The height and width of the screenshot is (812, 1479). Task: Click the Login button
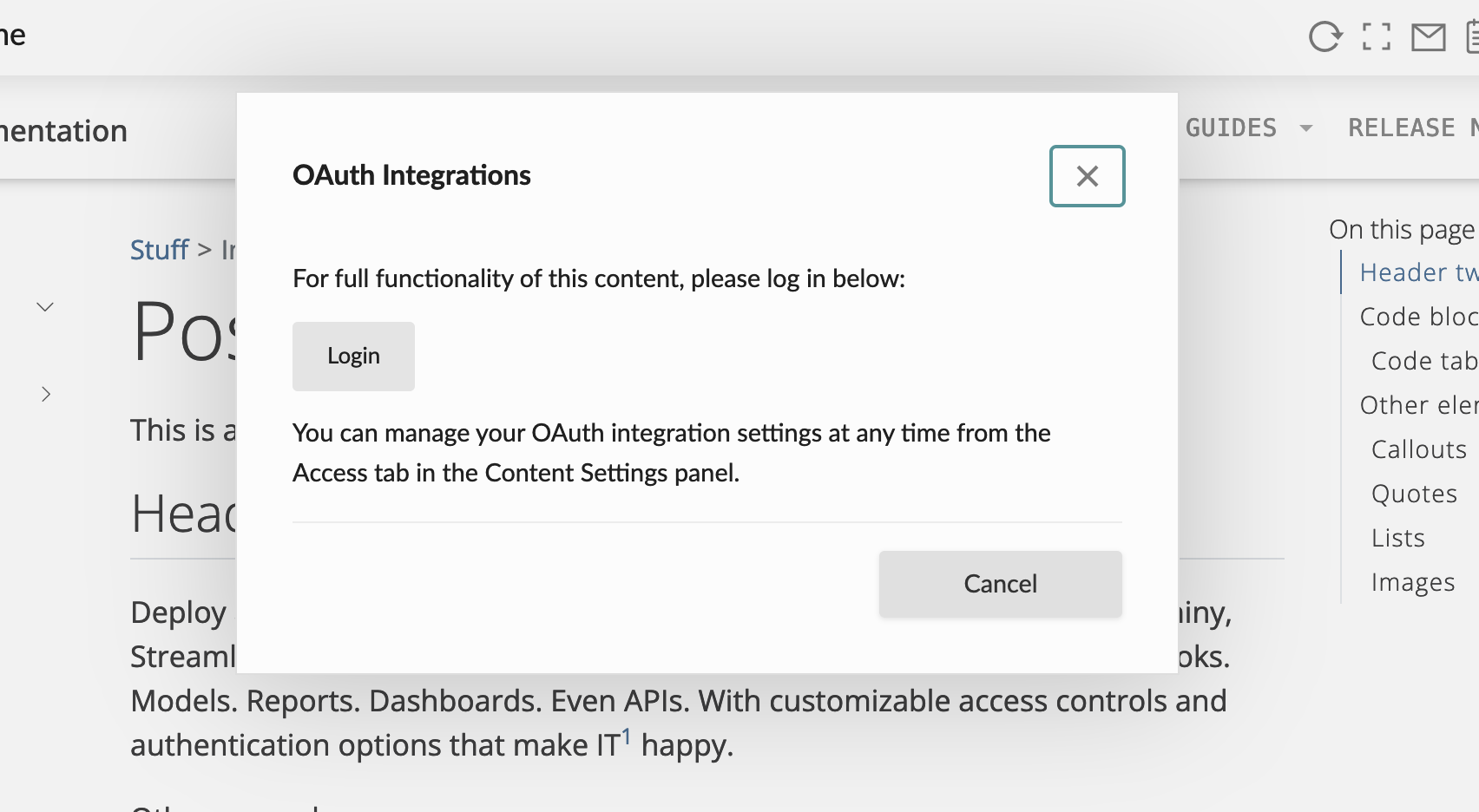pyautogui.click(x=353, y=356)
